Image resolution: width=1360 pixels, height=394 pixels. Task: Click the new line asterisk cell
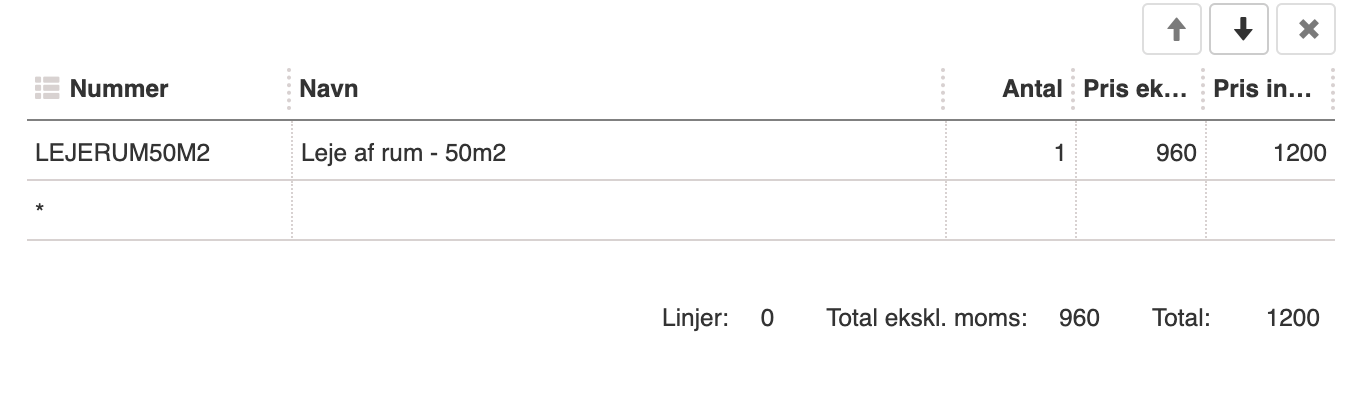(159, 211)
